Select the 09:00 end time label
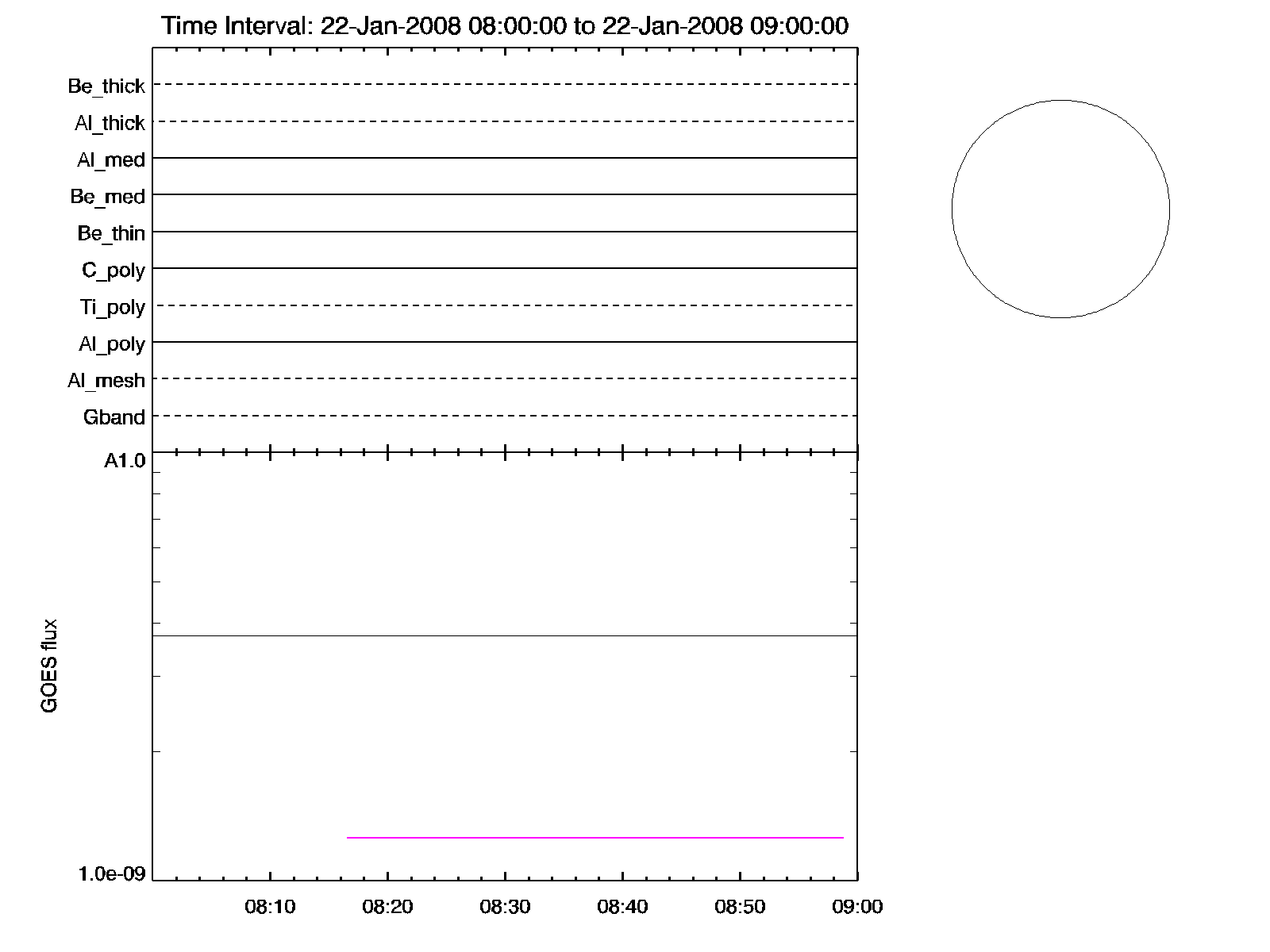Viewport: 1270px width, 952px height. 857,907
